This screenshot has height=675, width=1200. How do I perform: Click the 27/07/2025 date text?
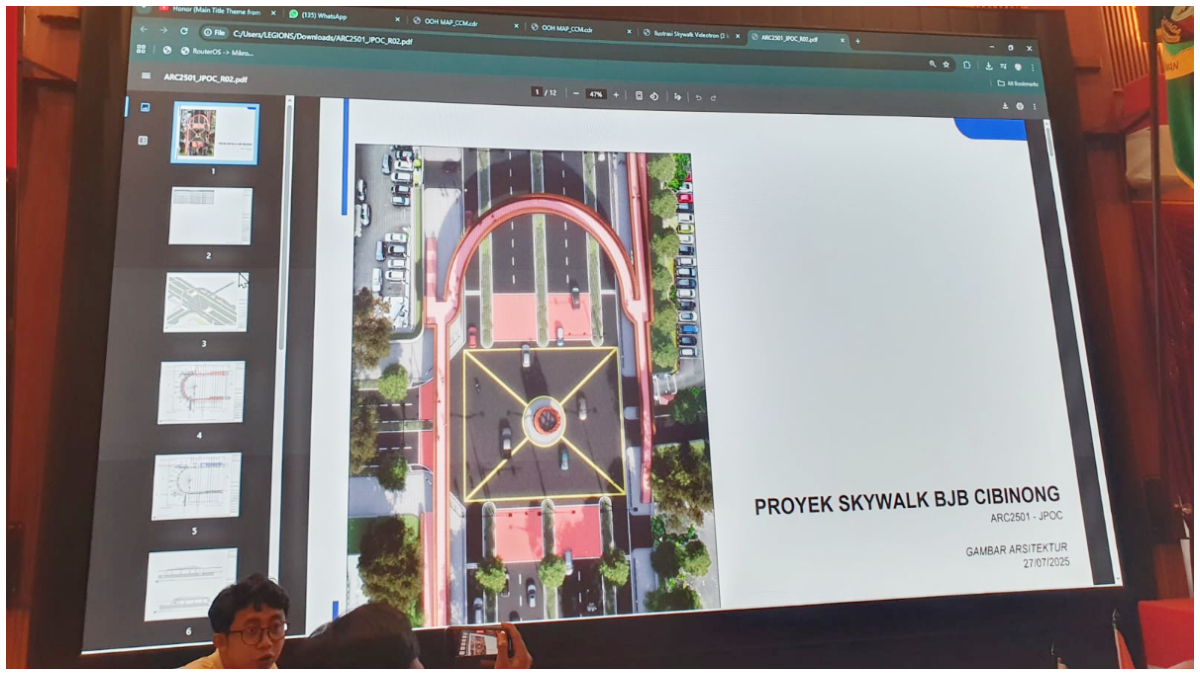click(x=1045, y=564)
